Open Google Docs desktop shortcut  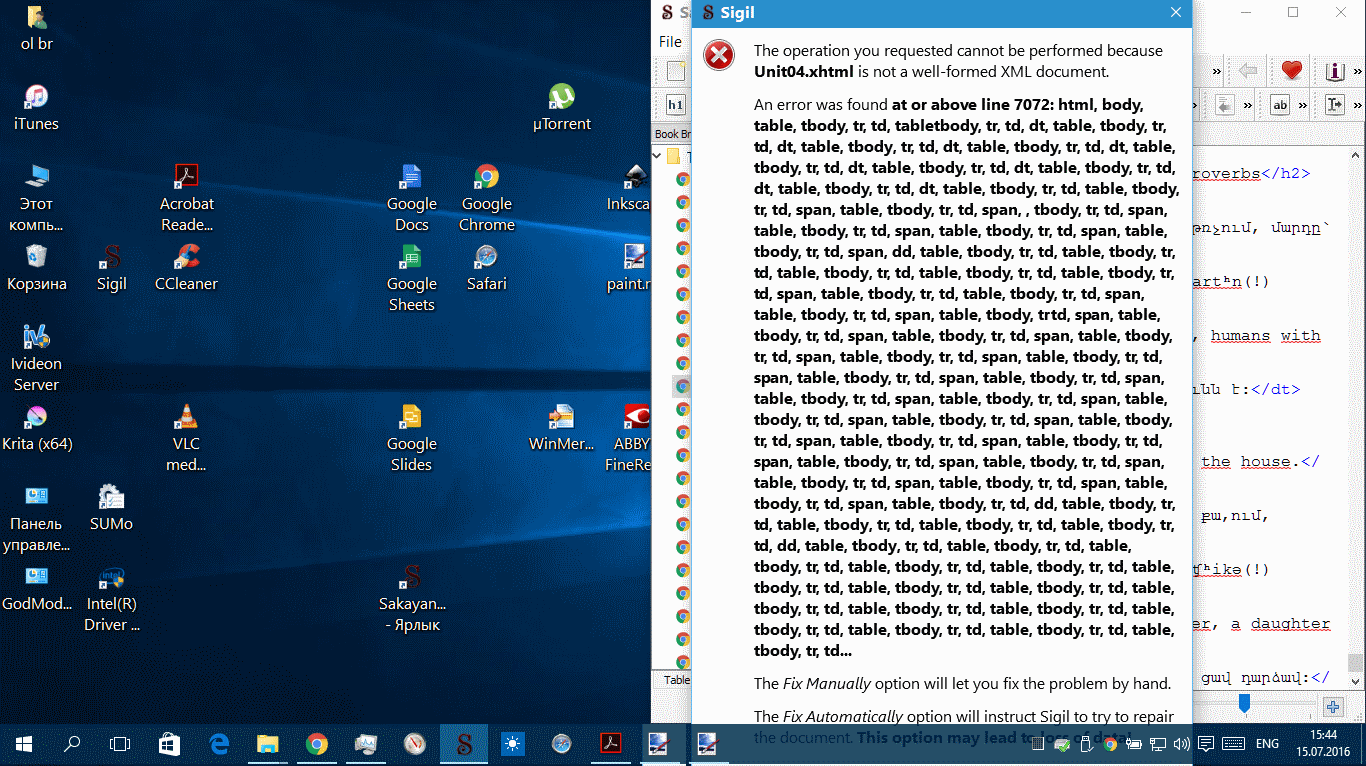pyautogui.click(x=411, y=198)
